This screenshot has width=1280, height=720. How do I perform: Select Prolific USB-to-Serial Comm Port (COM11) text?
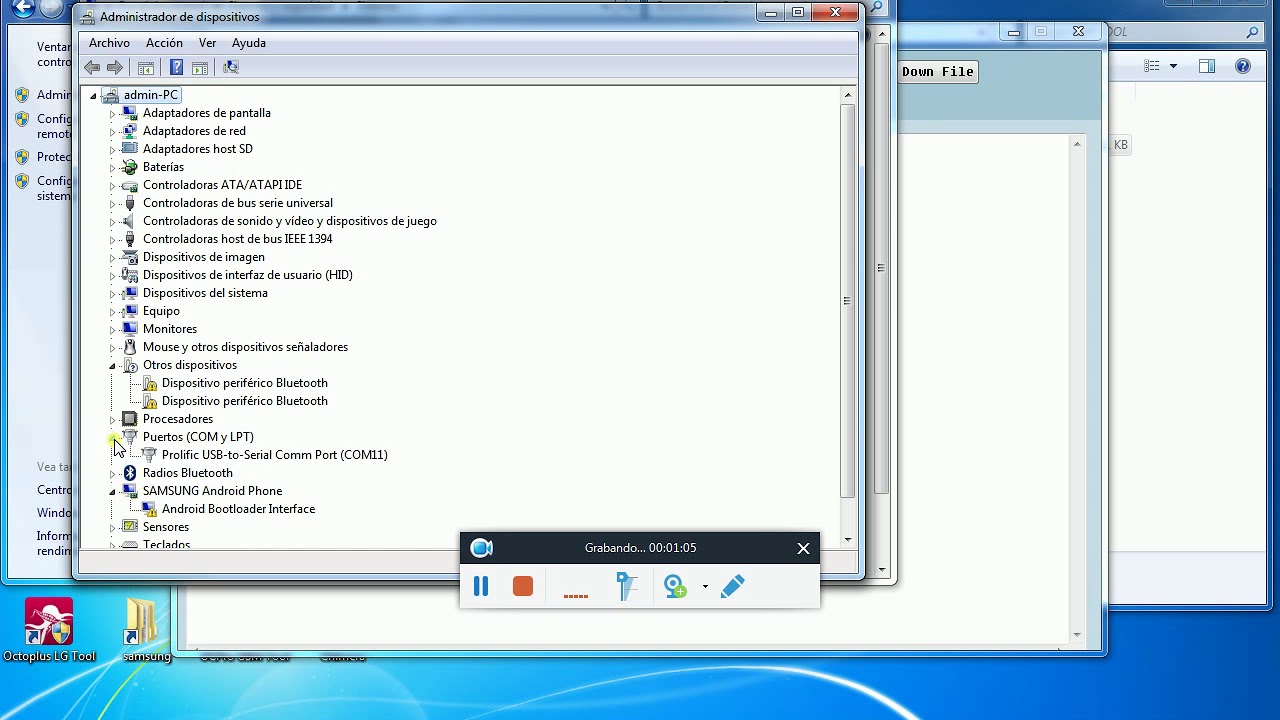click(x=275, y=455)
